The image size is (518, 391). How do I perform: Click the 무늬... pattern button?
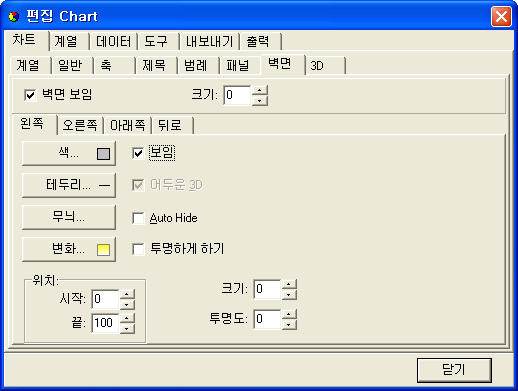tap(69, 217)
